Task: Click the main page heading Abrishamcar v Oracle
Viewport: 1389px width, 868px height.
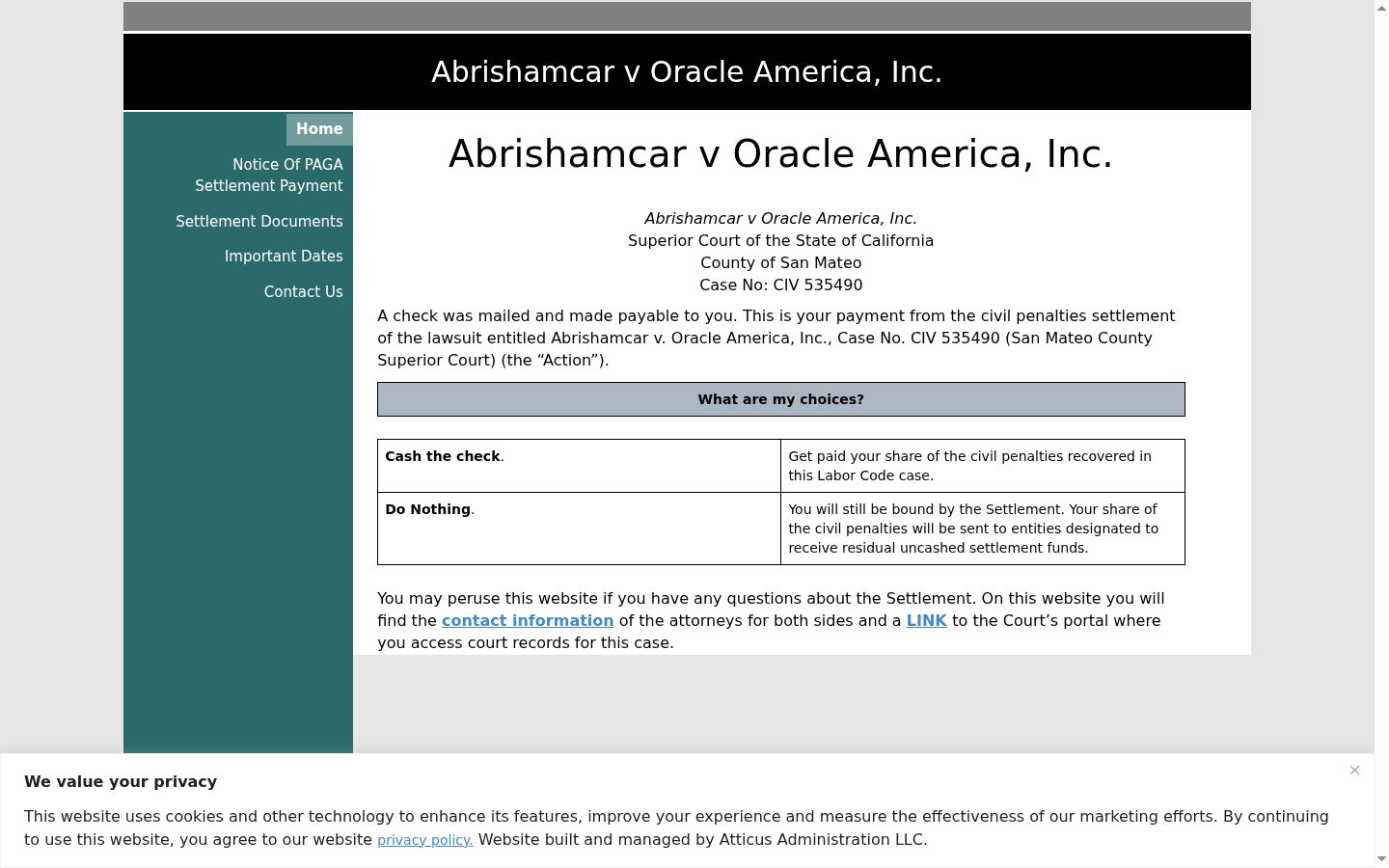Action: tap(780, 154)
